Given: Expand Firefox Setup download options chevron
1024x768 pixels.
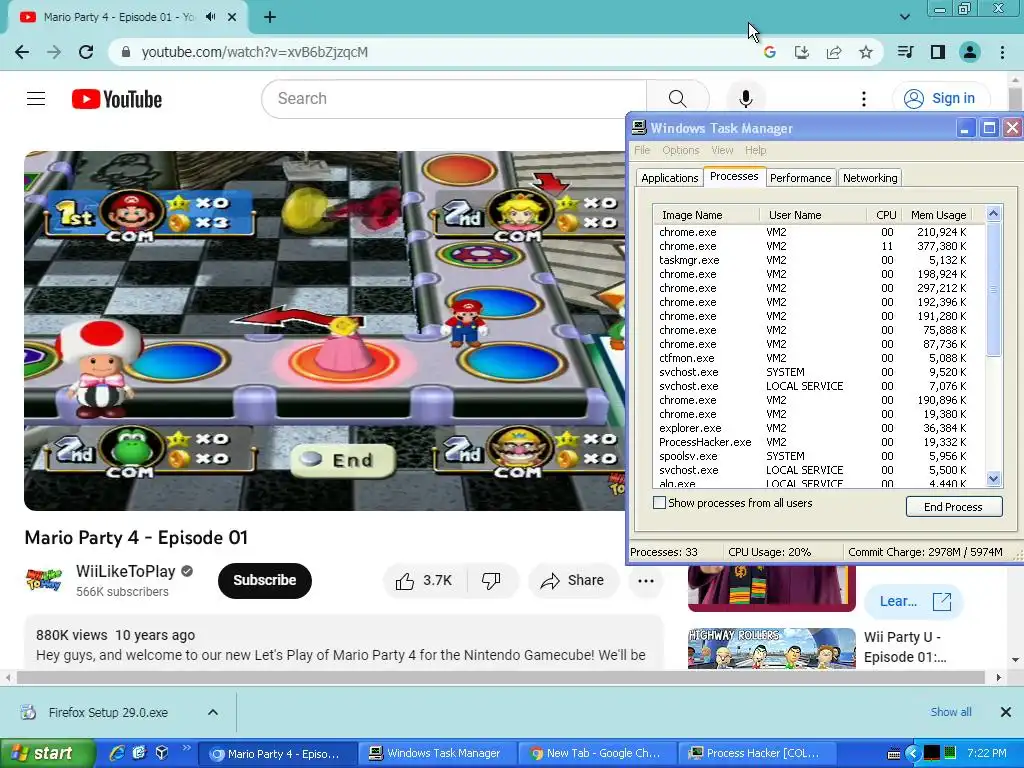Looking at the screenshot, I should pyautogui.click(x=213, y=712).
